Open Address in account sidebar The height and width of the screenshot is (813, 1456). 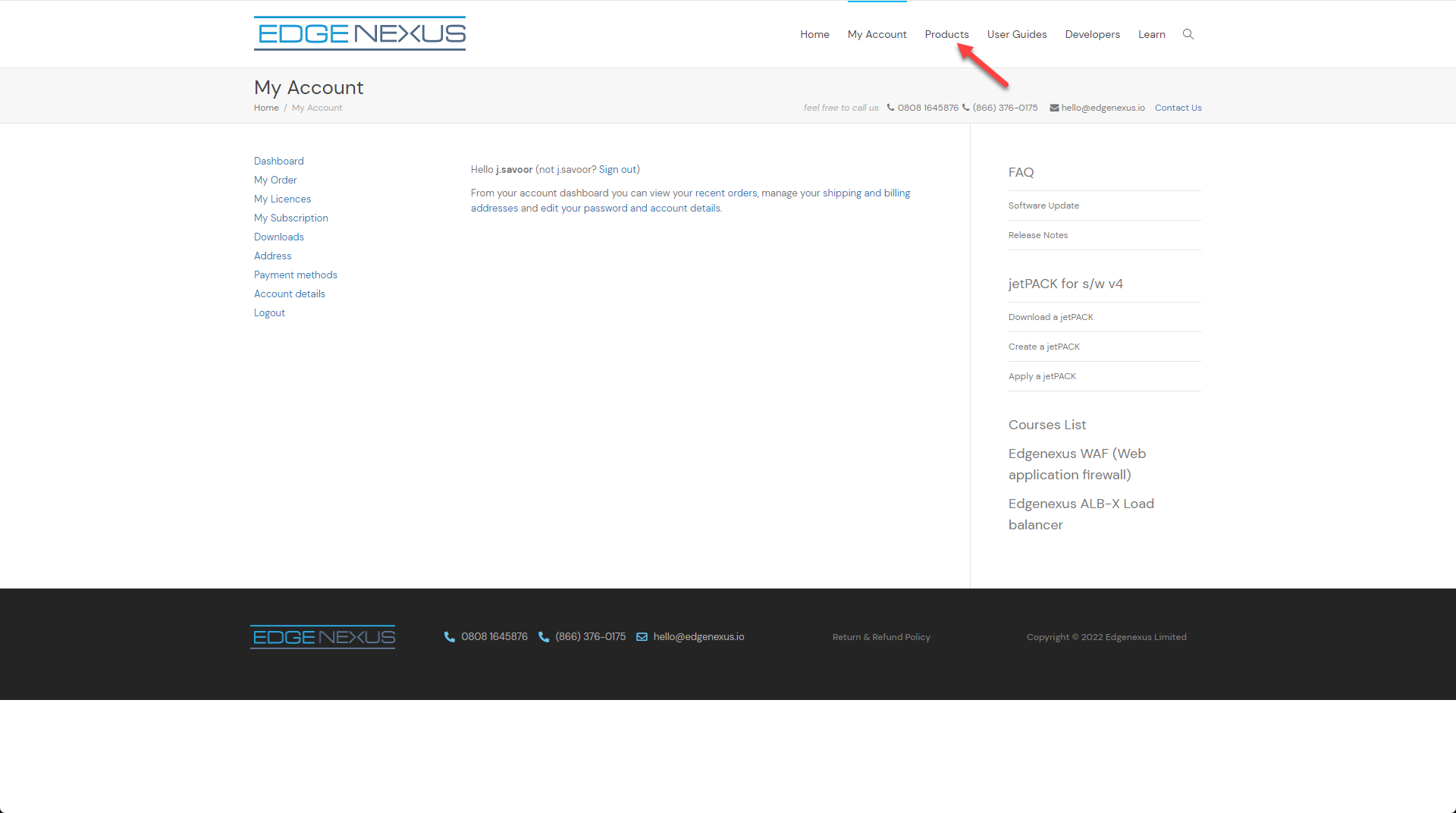[x=272, y=256]
